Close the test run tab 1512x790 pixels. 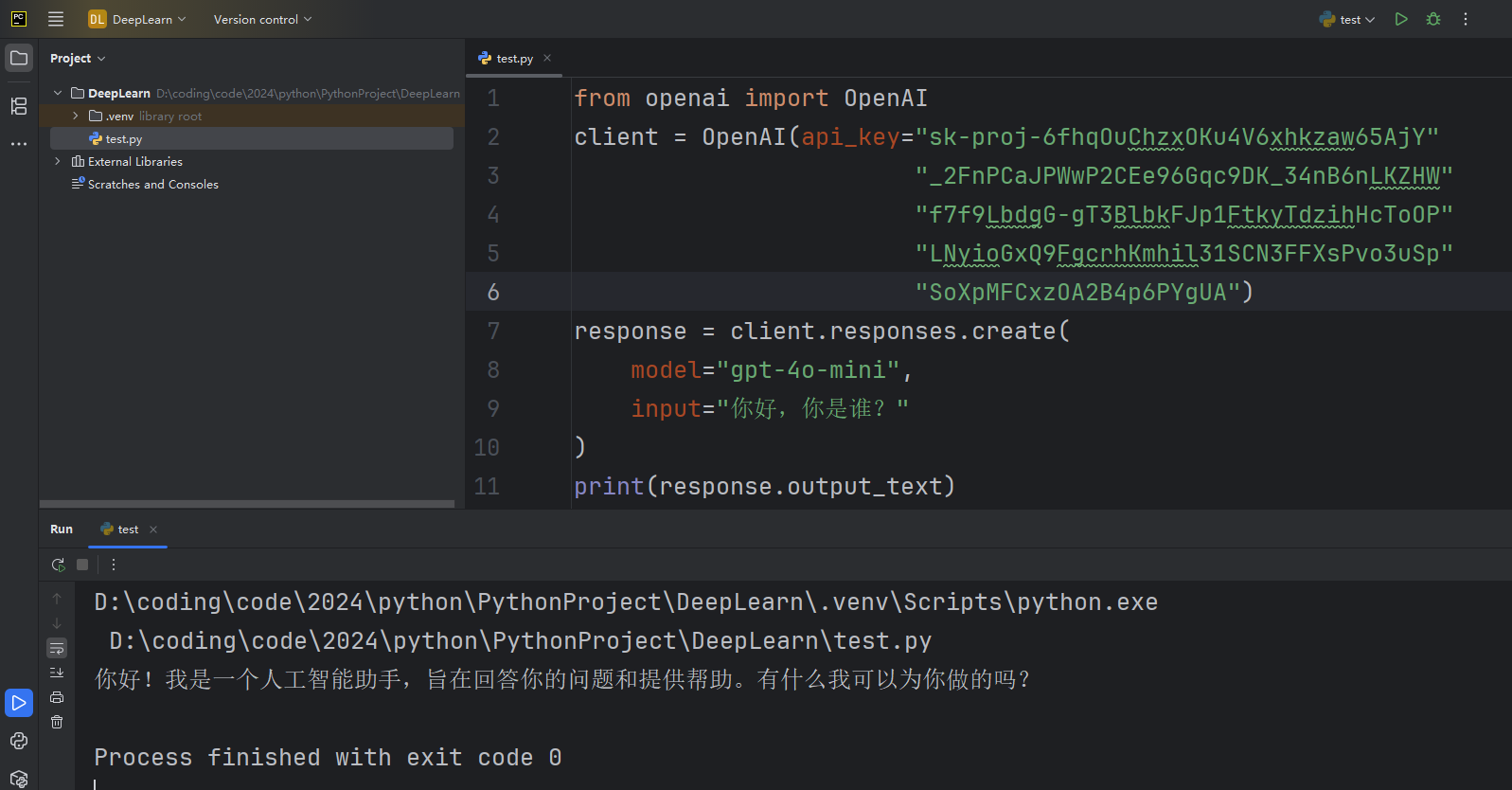click(153, 530)
